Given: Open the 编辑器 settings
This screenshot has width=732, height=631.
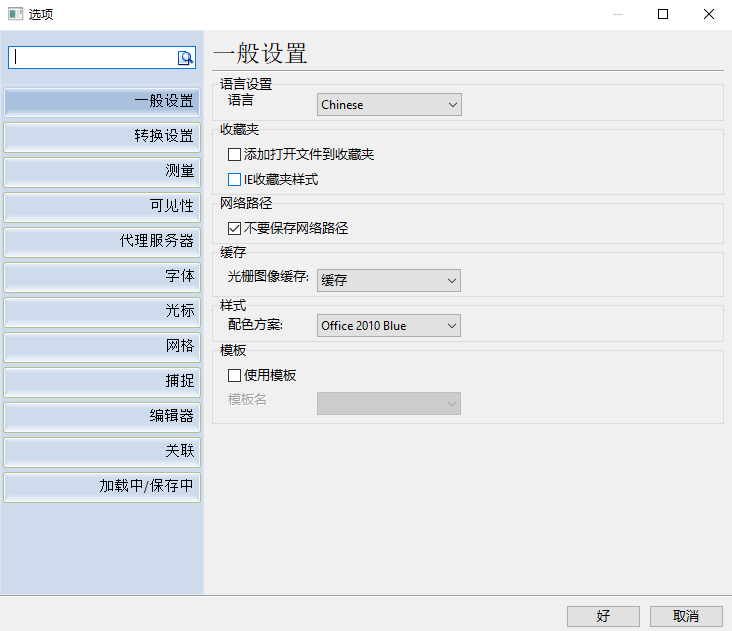Looking at the screenshot, I should pyautogui.click(x=102, y=417).
